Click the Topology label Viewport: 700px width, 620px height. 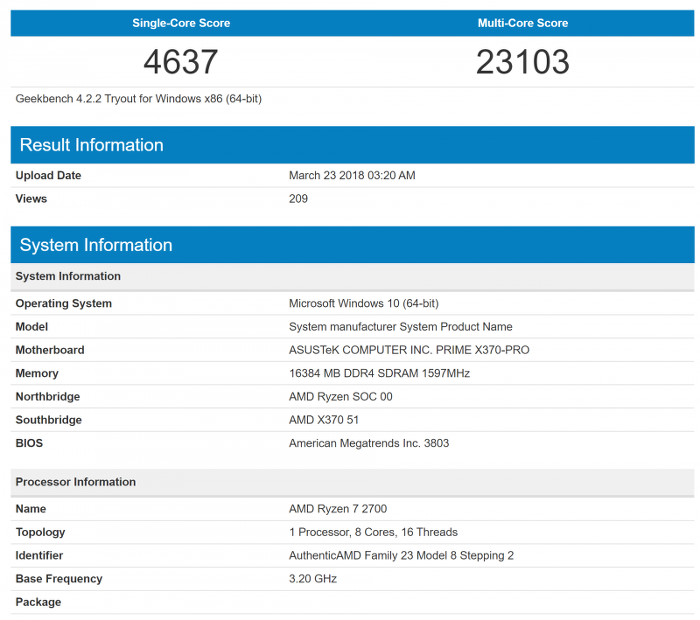click(40, 533)
